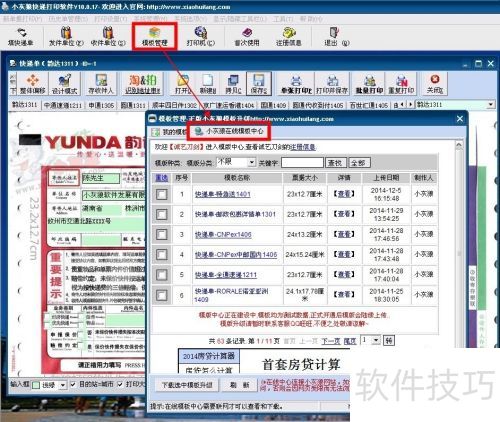
Task: Open 快递单-特急送1401 template link
Action: [x=222, y=194]
